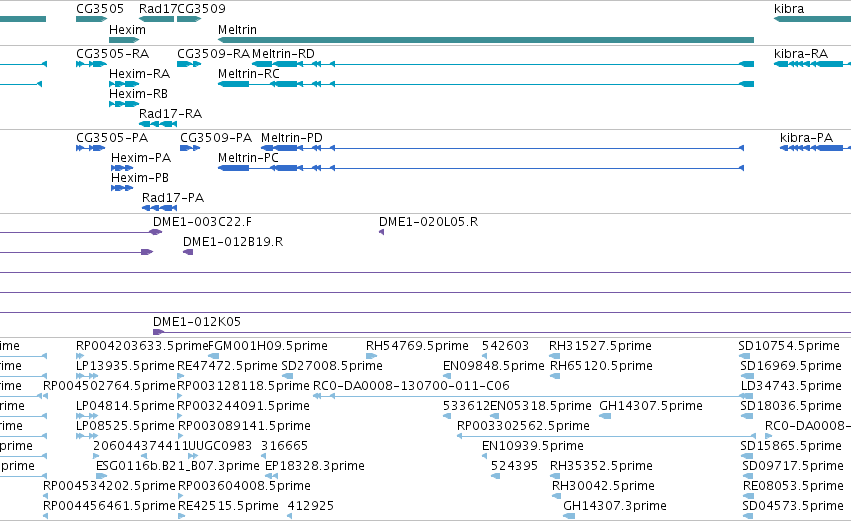Click EST EN05318.5prime
The height and width of the screenshot is (521, 851).
coord(541,406)
